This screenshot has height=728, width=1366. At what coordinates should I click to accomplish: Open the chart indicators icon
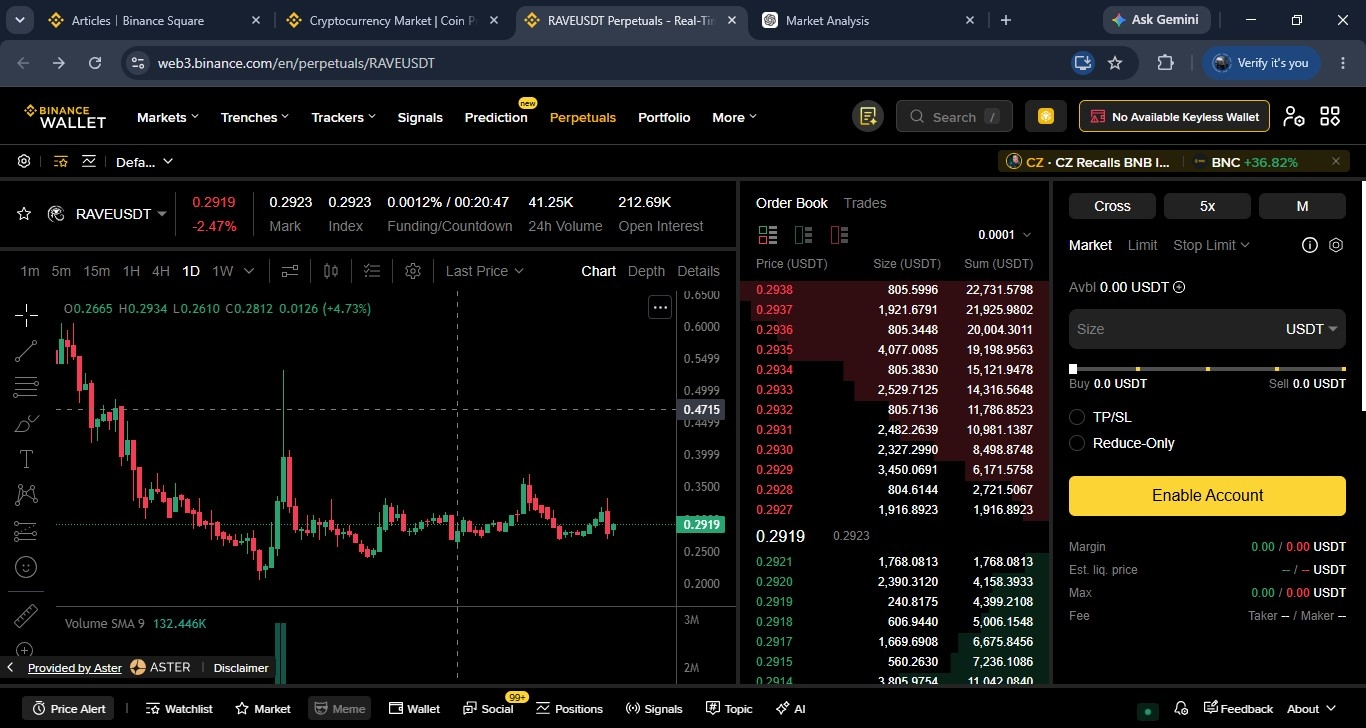point(290,271)
